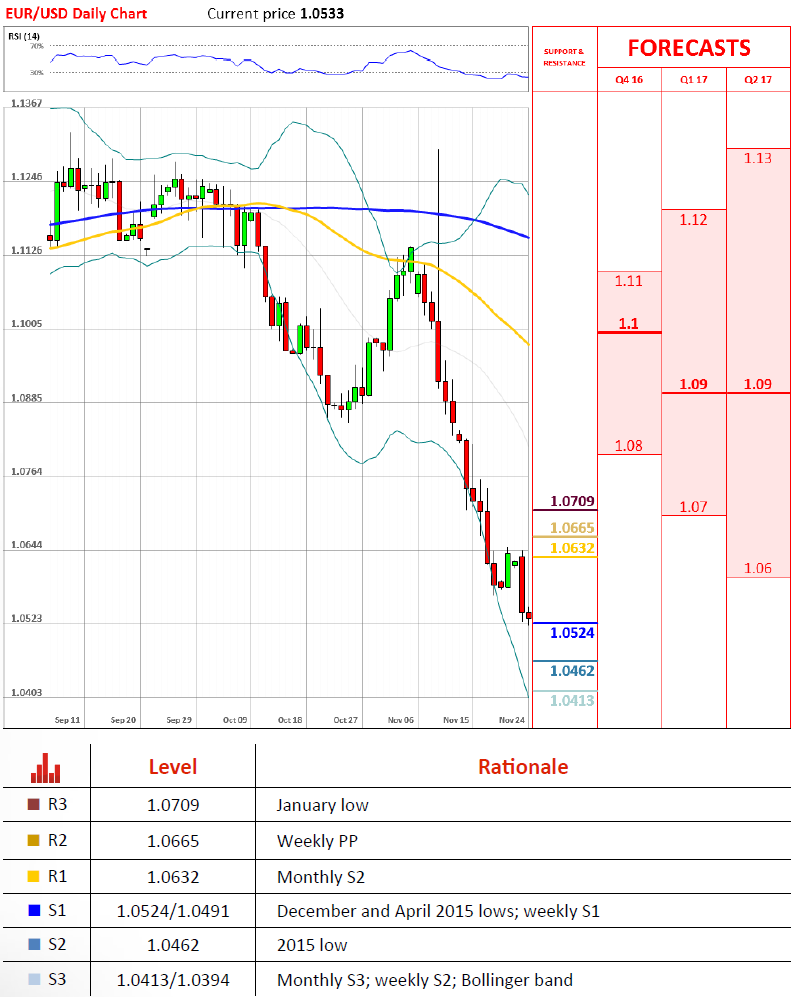
Task: Click the Support & Resistance header
Action: pyautogui.click(x=564, y=57)
